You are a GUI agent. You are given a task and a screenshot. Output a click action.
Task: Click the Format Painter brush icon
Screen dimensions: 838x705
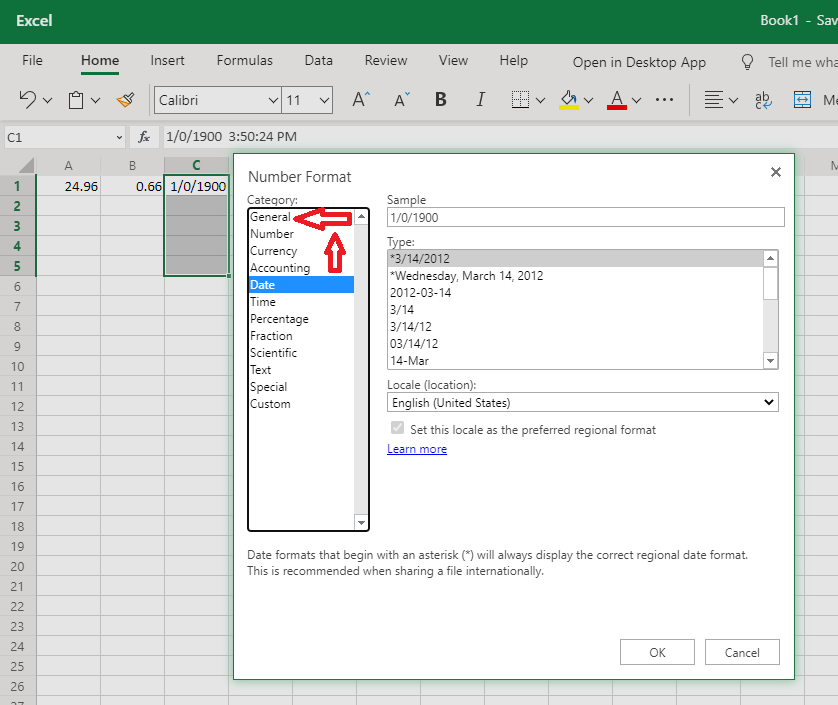tap(125, 100)
